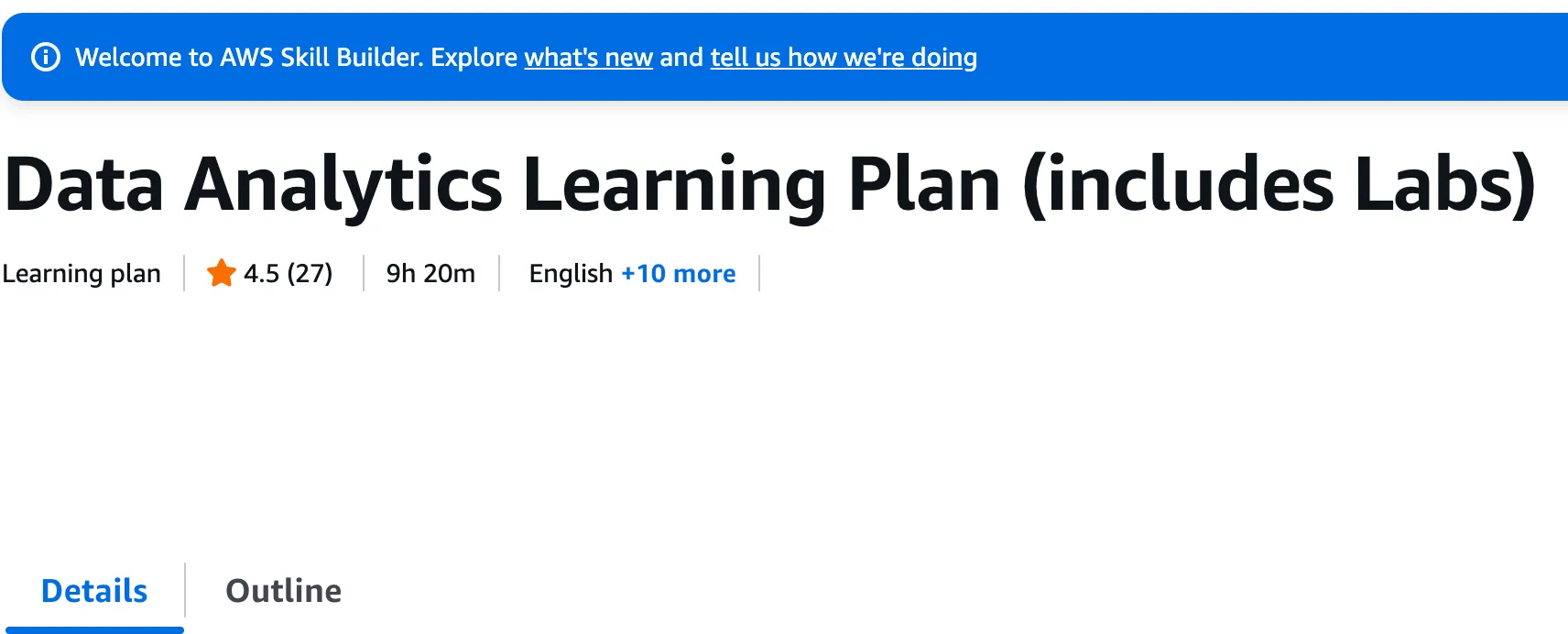Click the 4.5 (27) rating value
This screenshot has height=634, width=1568.
click(287, 272)
